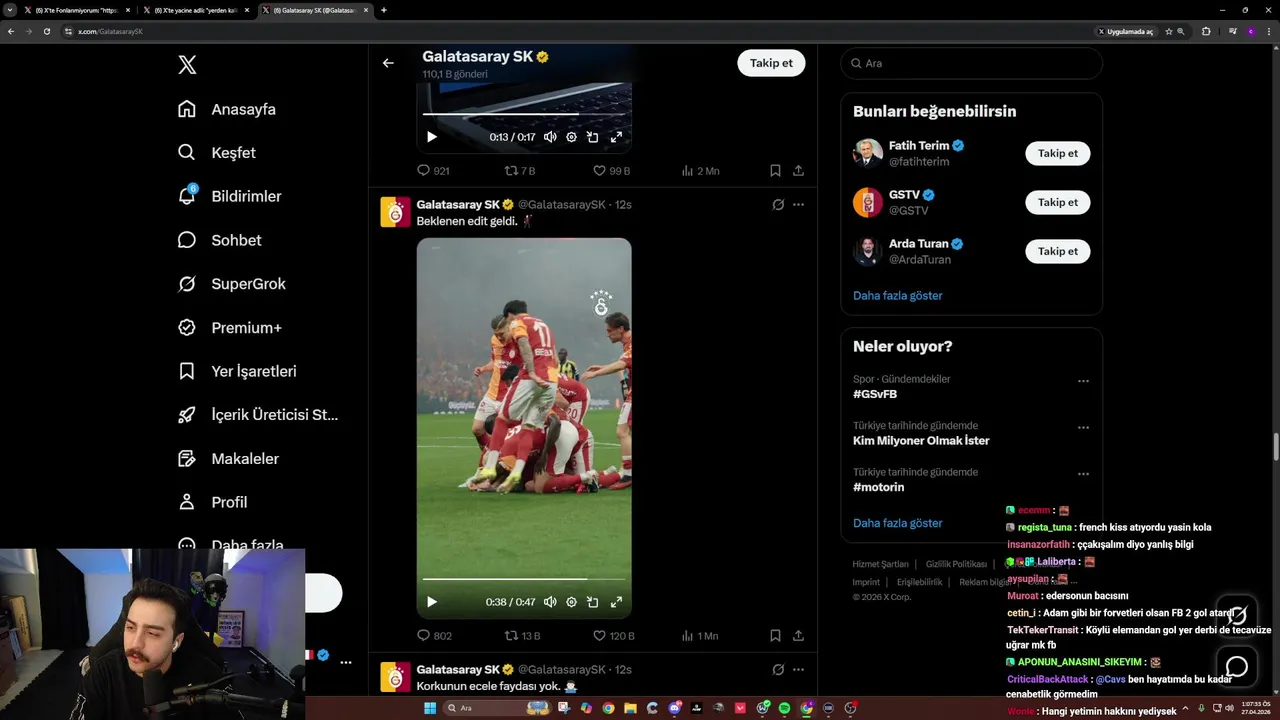Open more options for the #motorin trend

1083,474
